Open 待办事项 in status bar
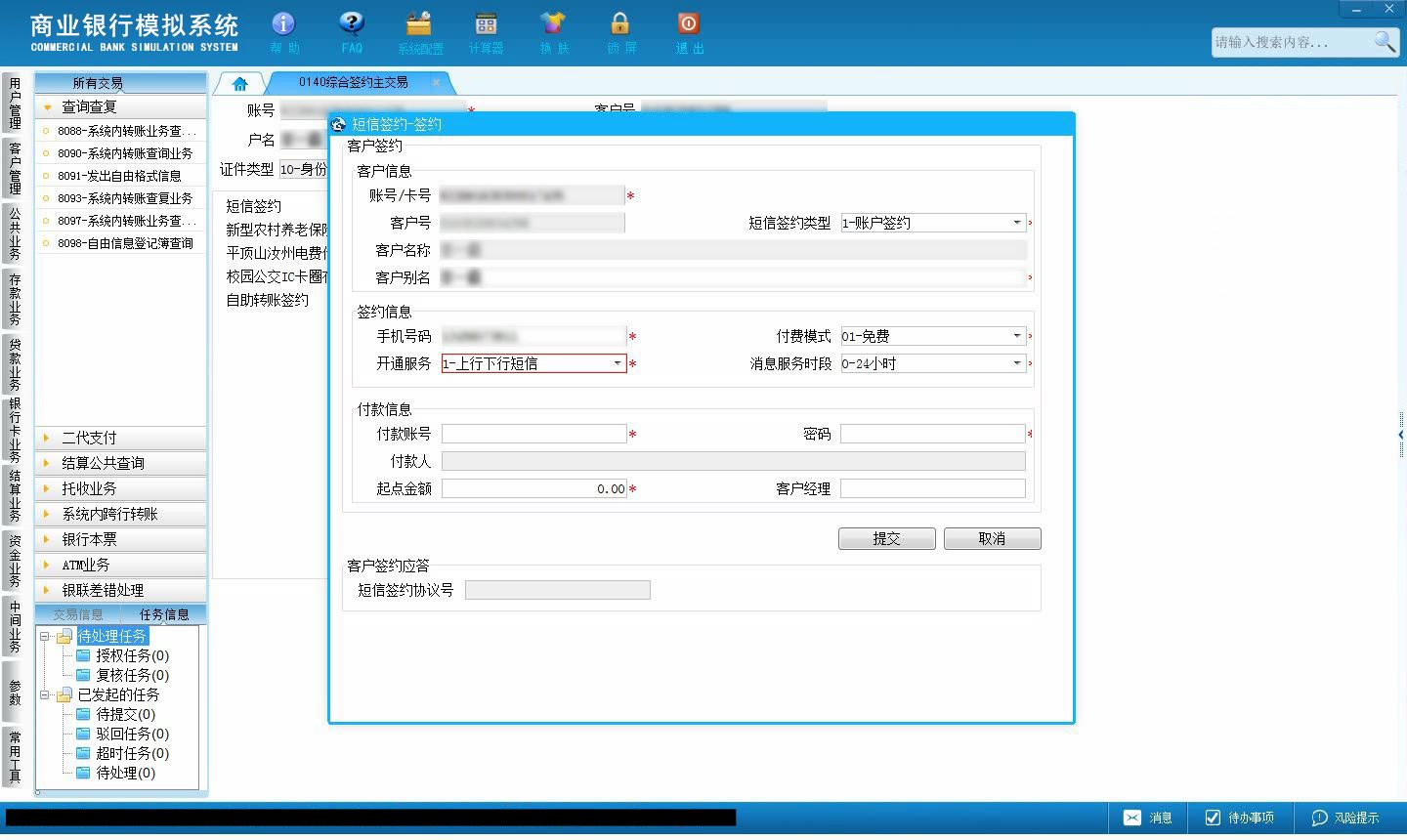Screen dimensions: 1407x840 [1239, 818]
